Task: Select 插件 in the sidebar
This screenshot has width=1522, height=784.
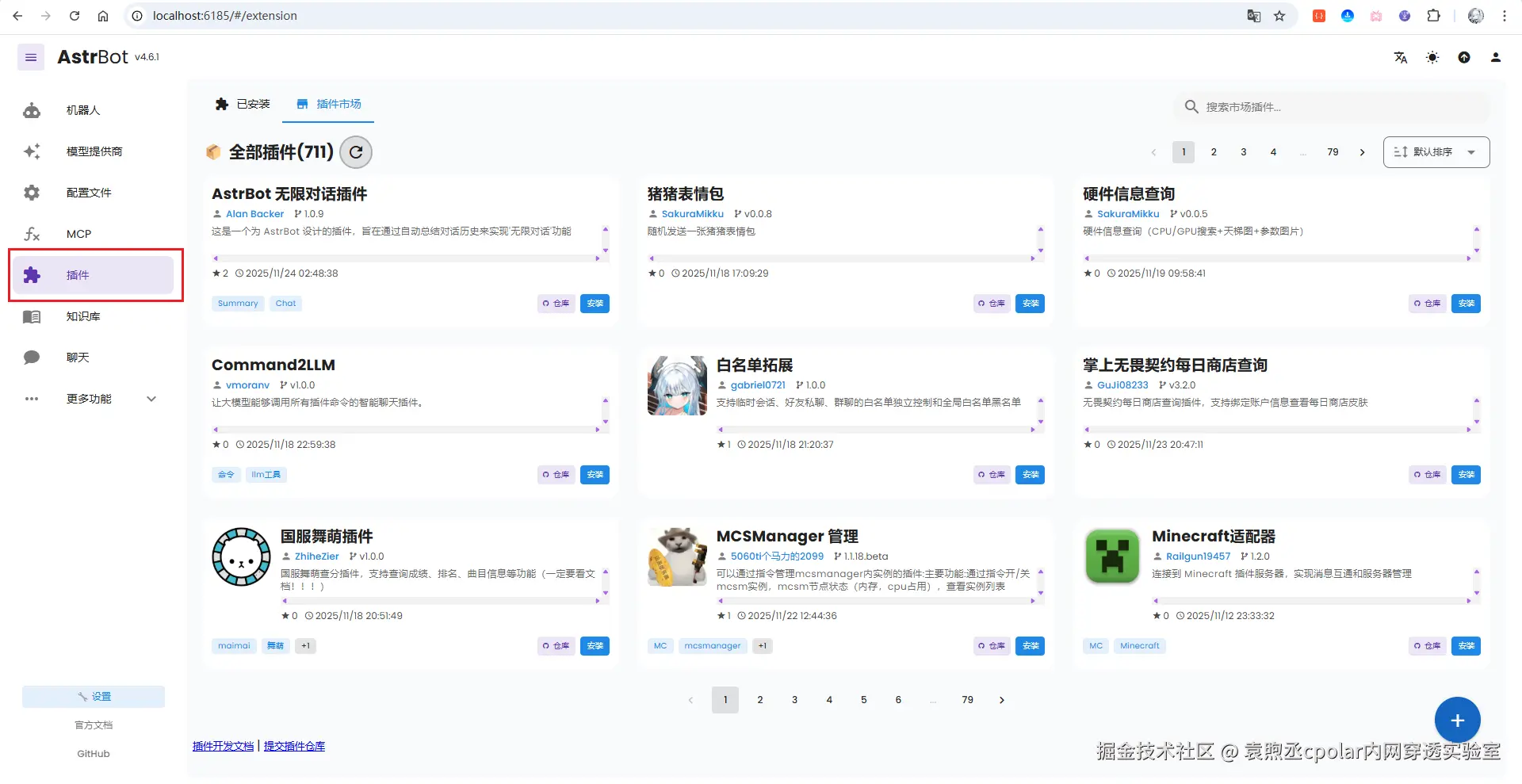Action: (x=94, y=275)
